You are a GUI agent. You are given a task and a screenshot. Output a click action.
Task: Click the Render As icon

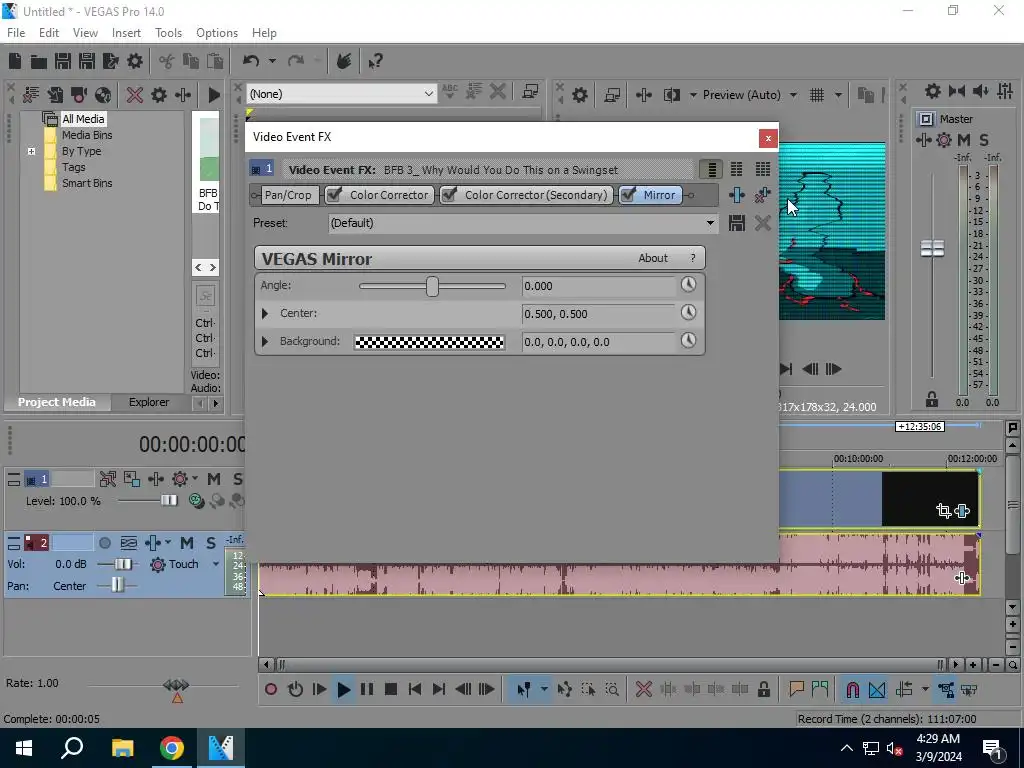tap(111, 61)
